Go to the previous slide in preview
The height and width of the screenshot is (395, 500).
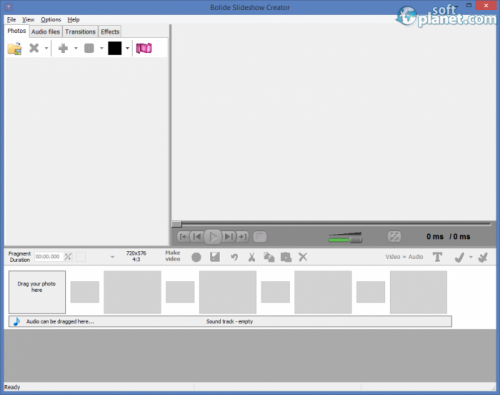[x=197, y=237]
